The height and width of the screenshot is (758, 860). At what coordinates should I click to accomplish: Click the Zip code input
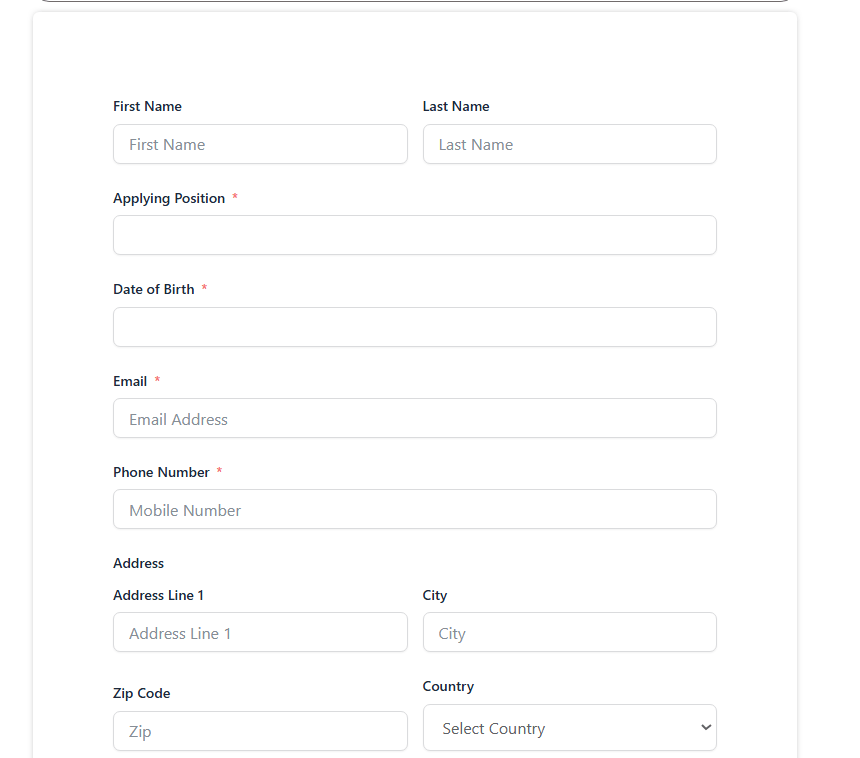point(260,731)
